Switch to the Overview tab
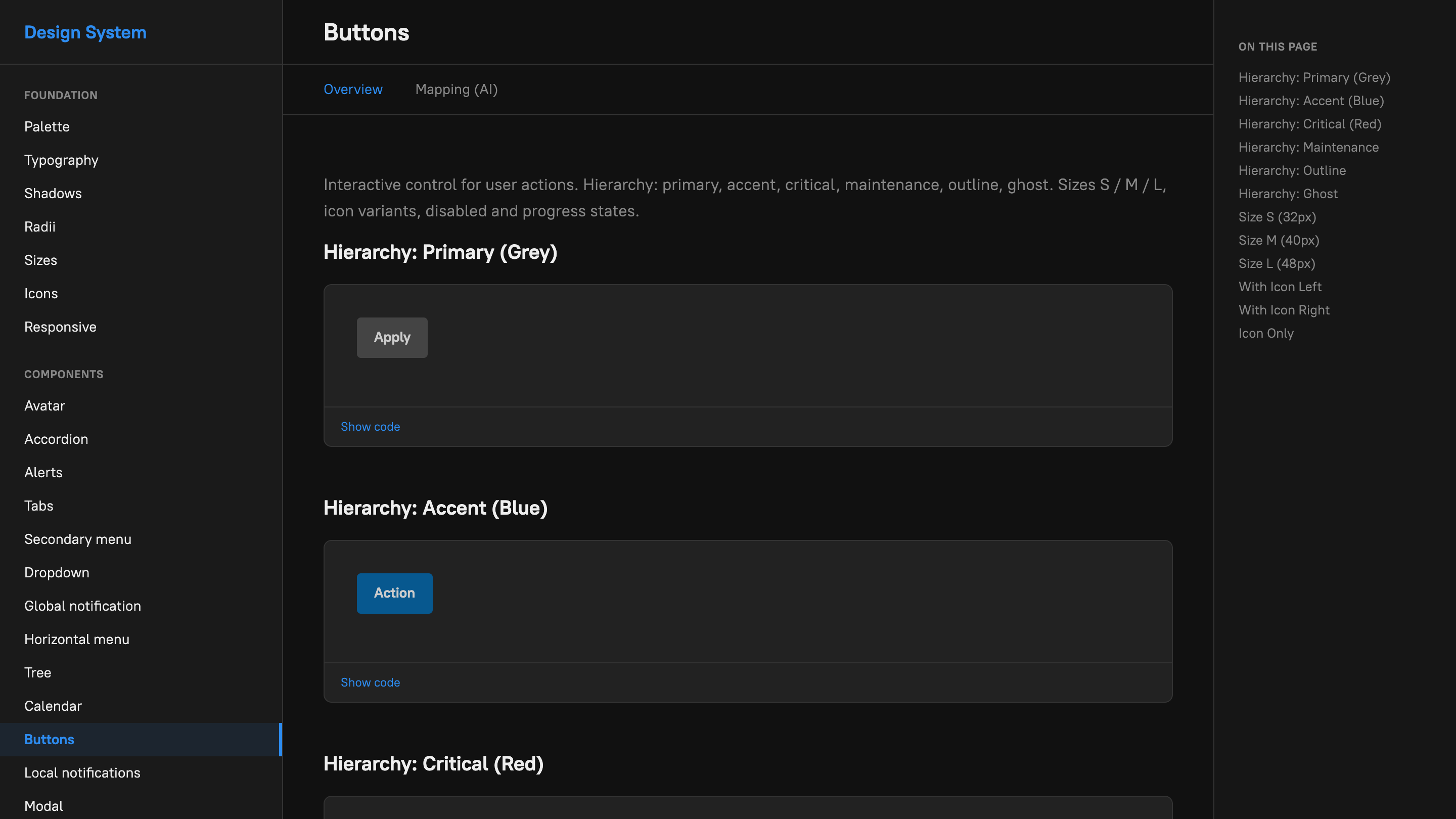The image size is (1456, 819). click(x=353, y=89)
